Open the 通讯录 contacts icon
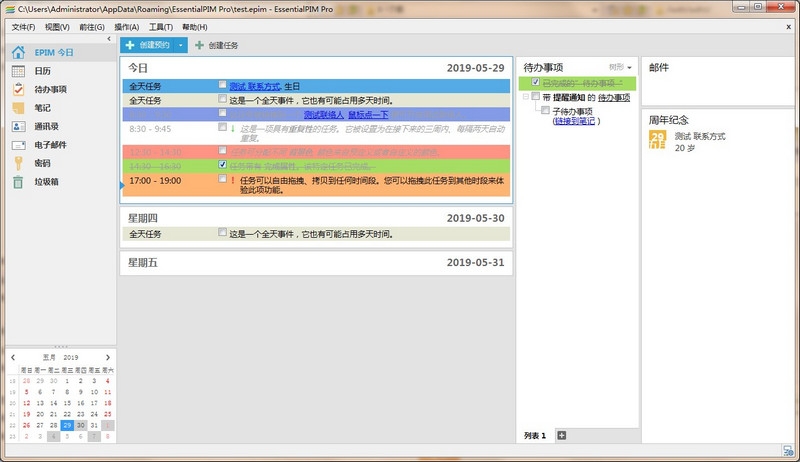This screenshot has height=462, width=800. [18, 126]
